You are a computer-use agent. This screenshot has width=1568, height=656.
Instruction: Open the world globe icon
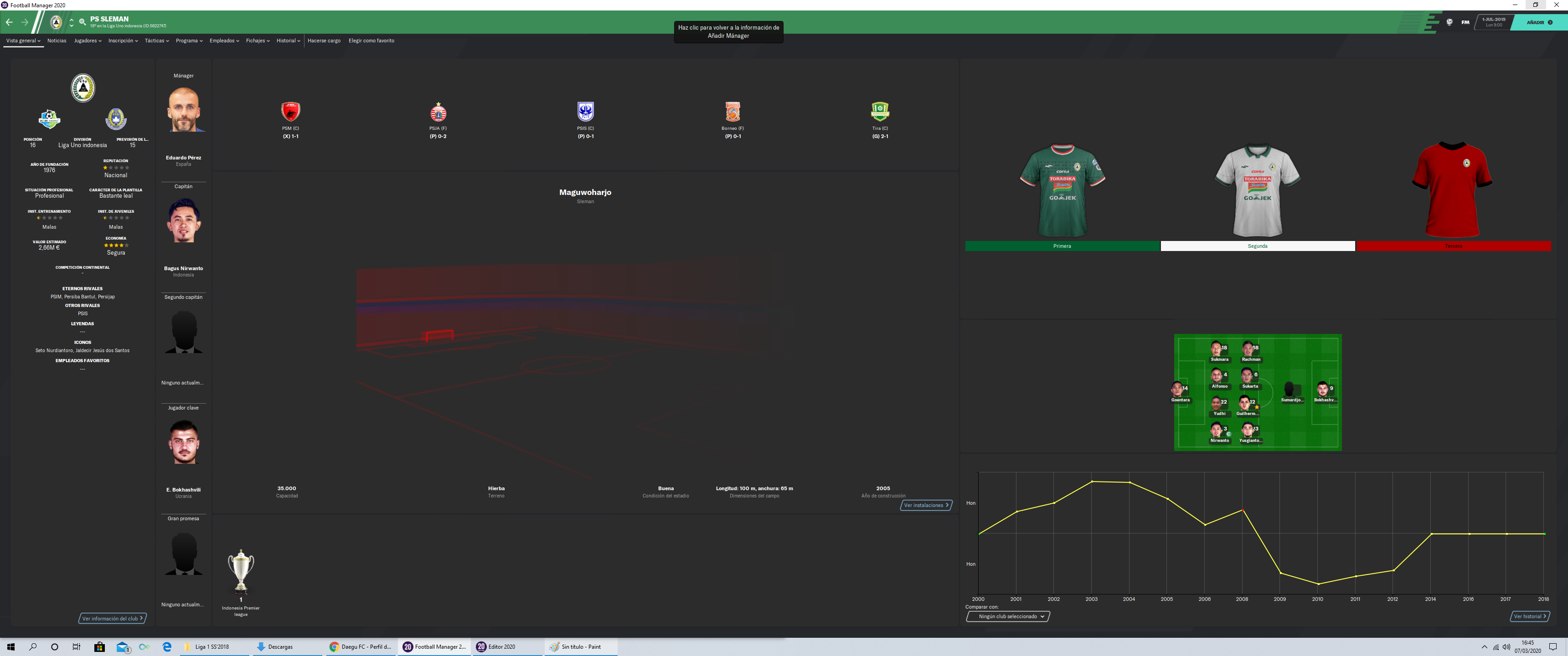coord(1449,22)
